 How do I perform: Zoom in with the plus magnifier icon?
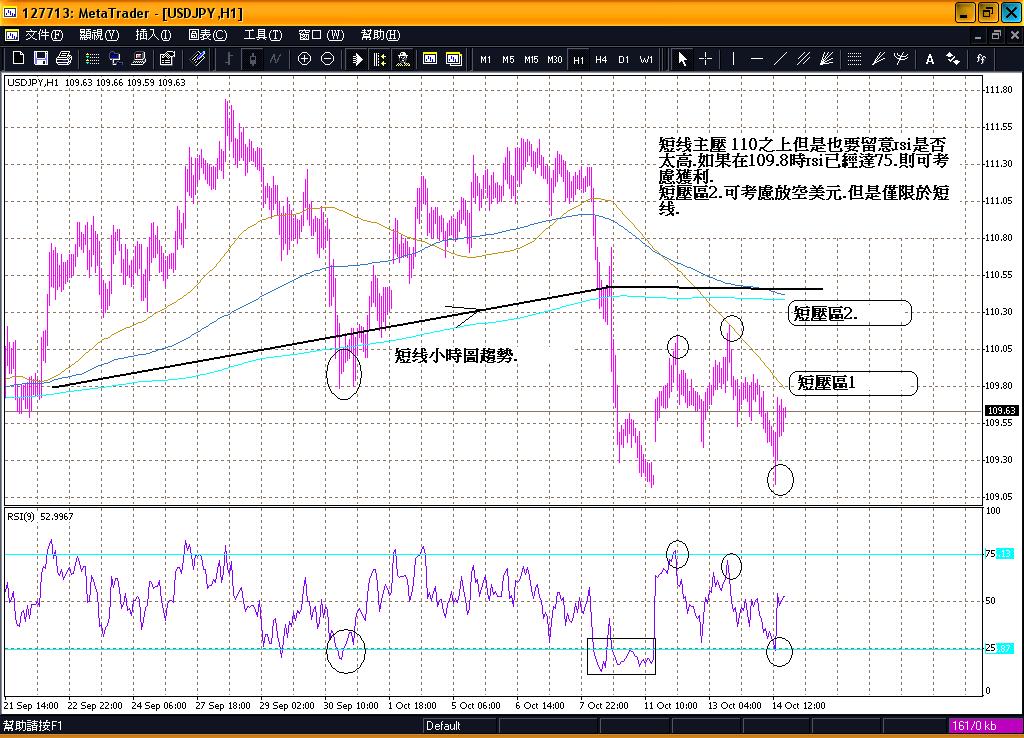tap(304, 59)
